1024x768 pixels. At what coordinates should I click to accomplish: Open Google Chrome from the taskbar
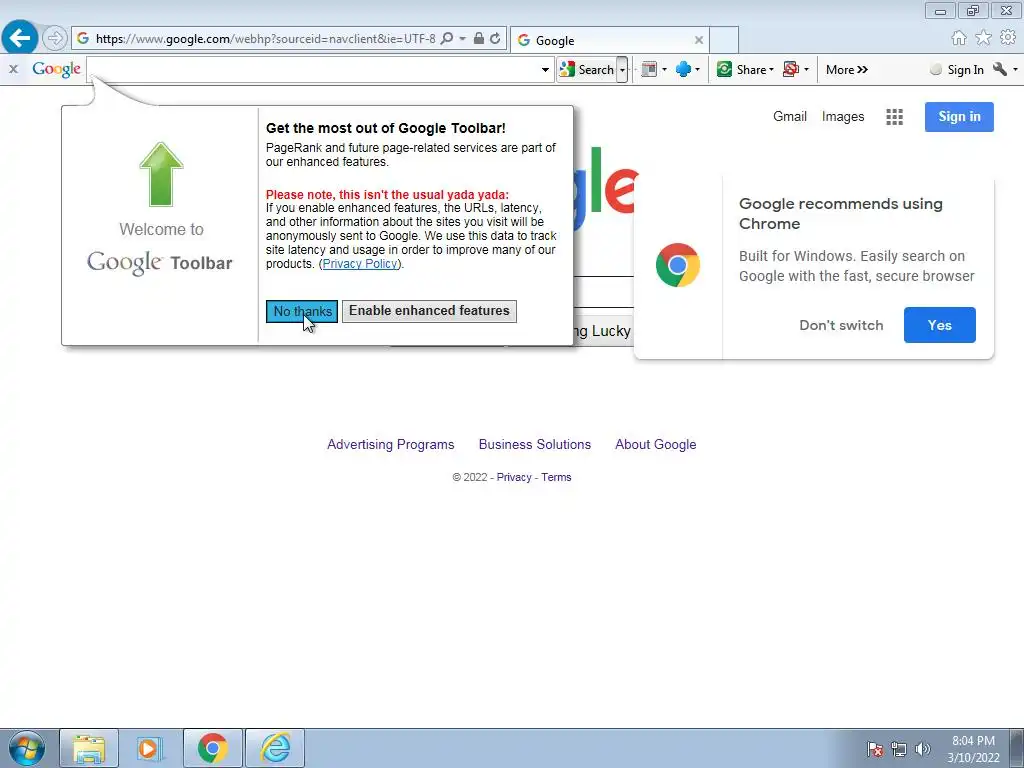[212, 748]
